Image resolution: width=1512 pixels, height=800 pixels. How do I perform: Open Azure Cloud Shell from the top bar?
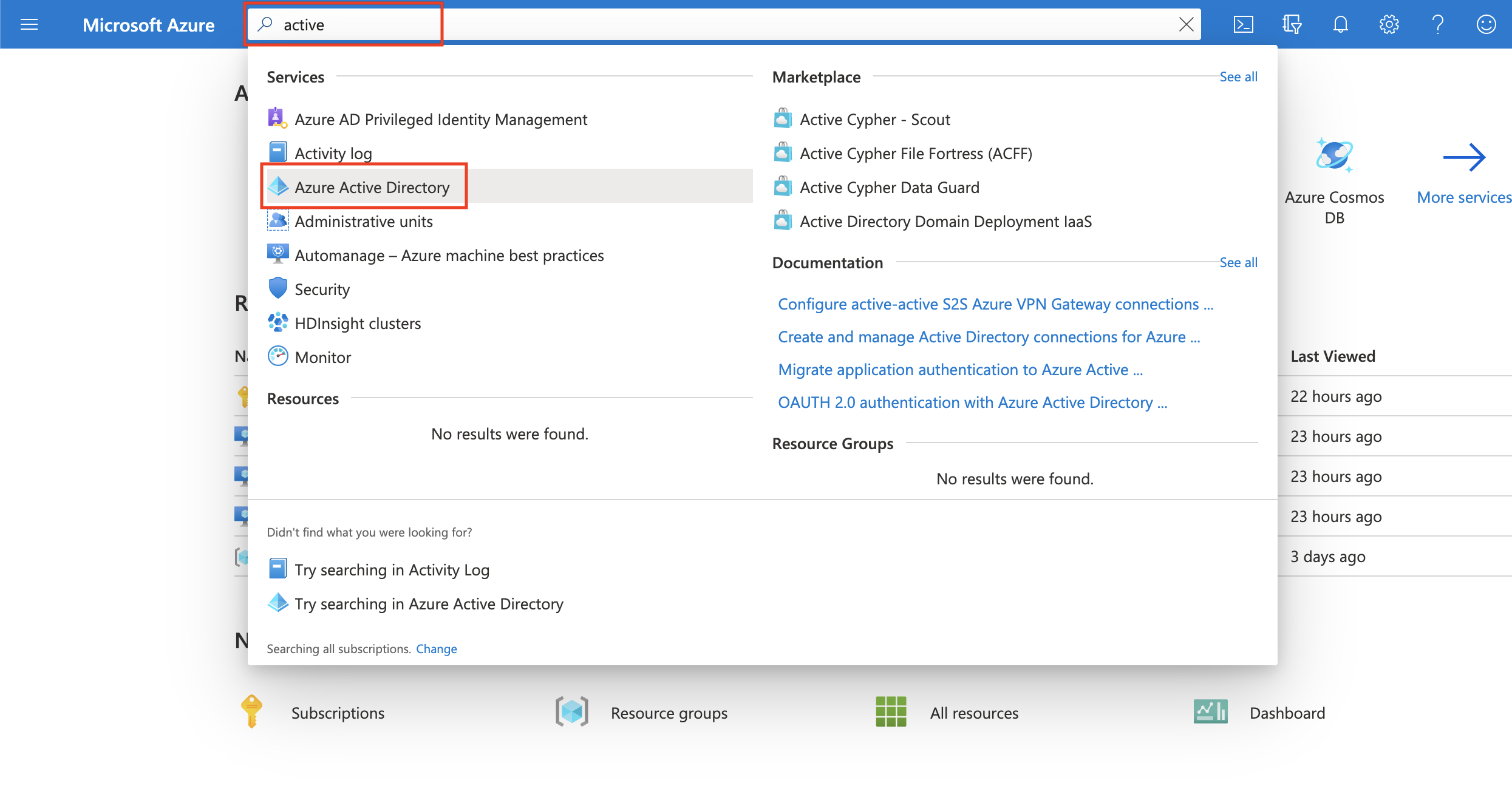[1243, 24]
